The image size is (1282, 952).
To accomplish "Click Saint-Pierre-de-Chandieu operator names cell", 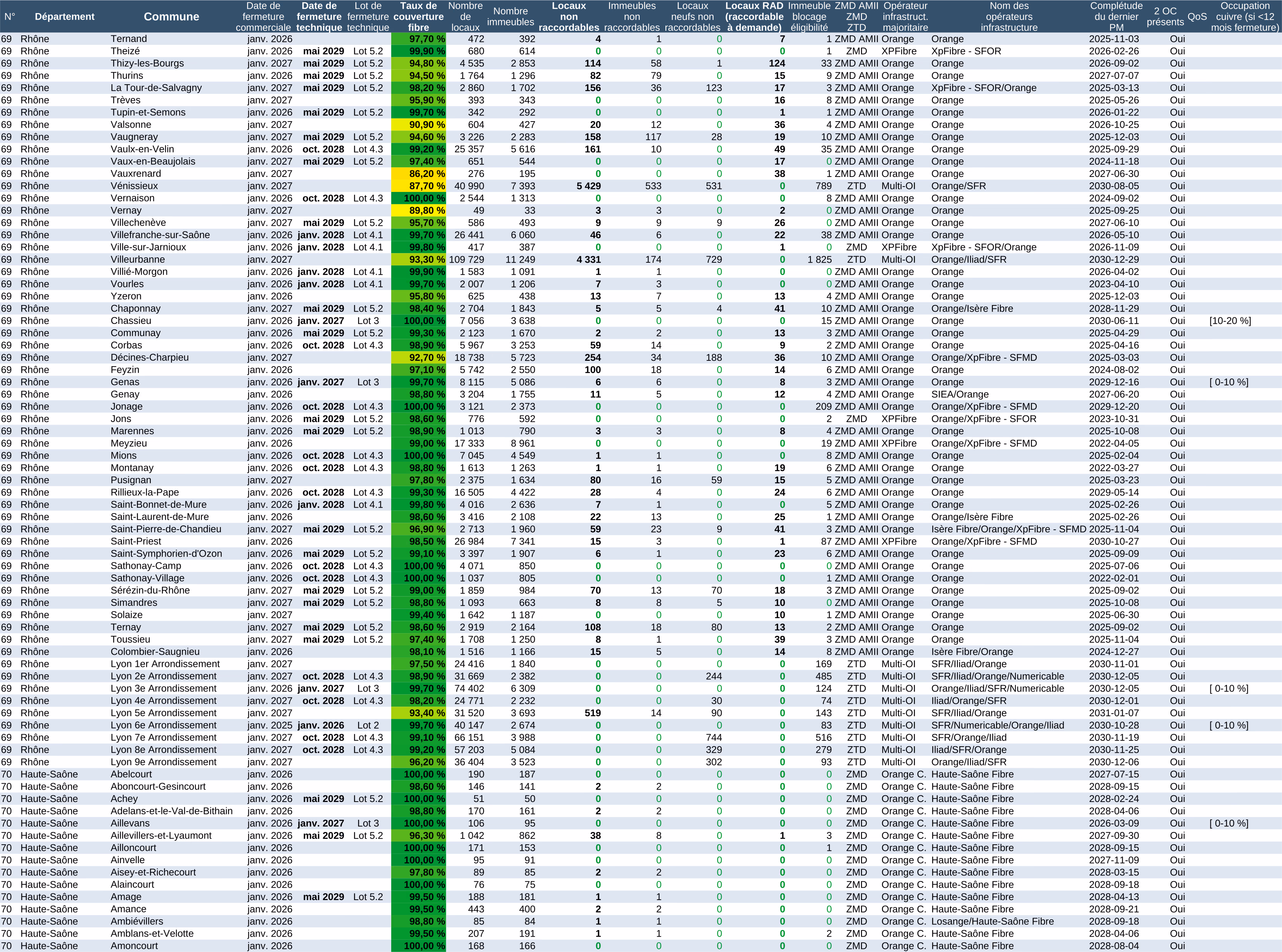I will 1008,529.
